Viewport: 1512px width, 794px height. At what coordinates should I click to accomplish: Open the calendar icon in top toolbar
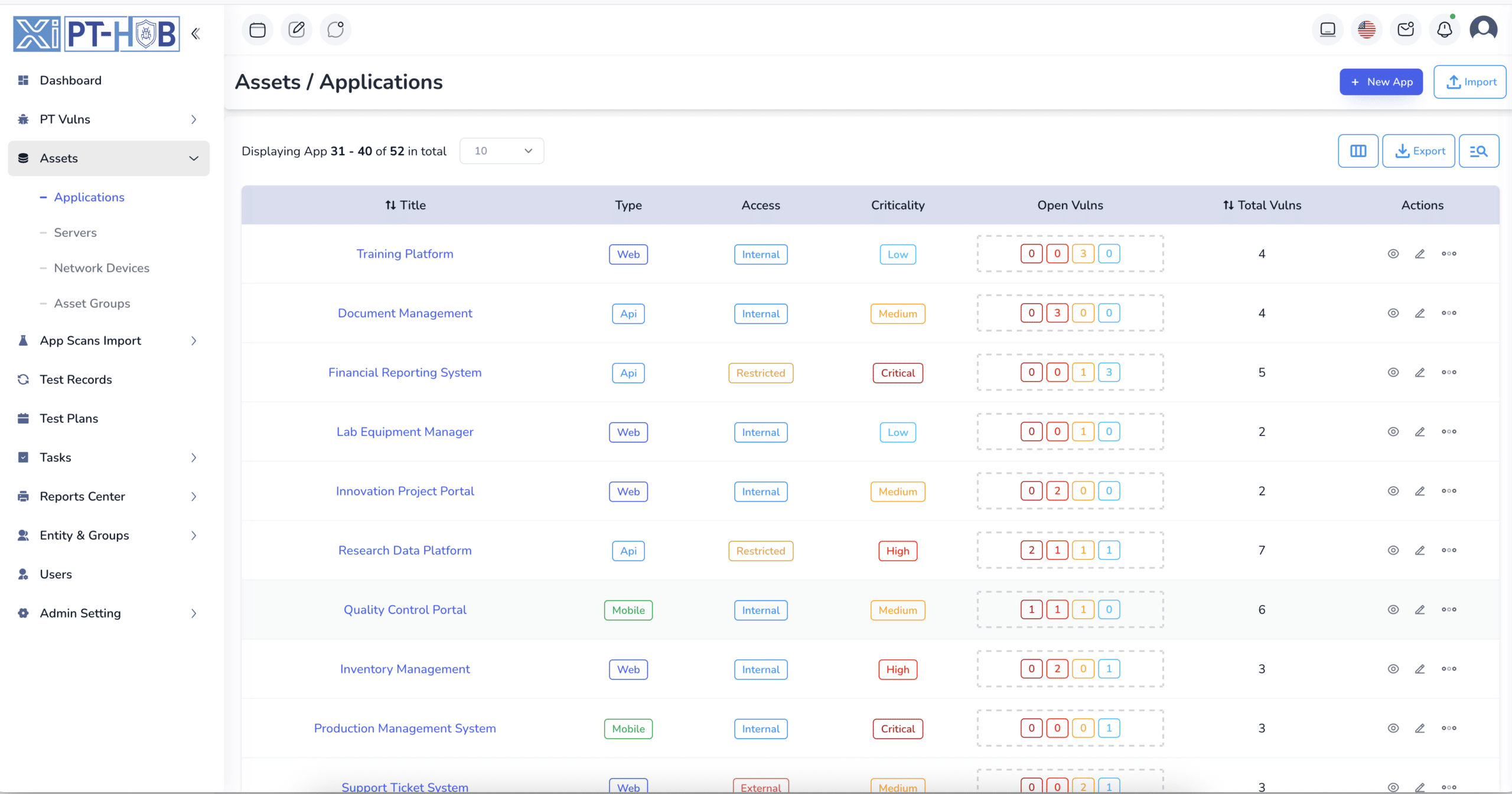click(x=258, y=30)
